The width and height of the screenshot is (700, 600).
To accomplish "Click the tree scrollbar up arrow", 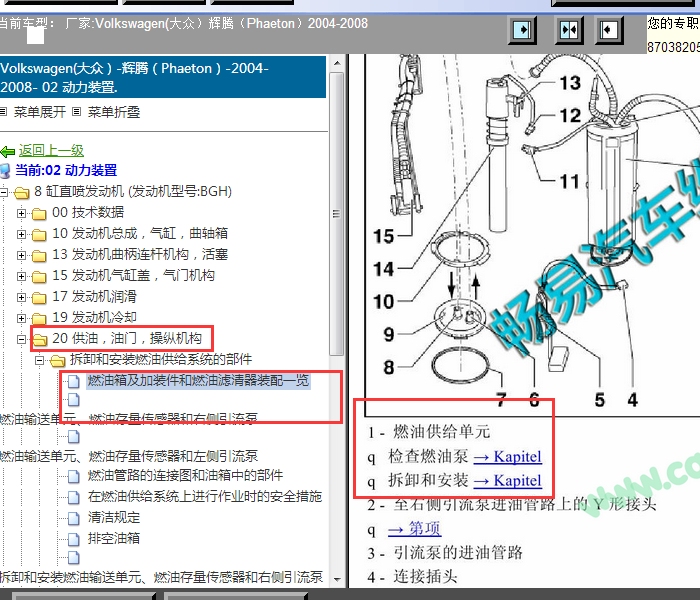I will [337, 63].
